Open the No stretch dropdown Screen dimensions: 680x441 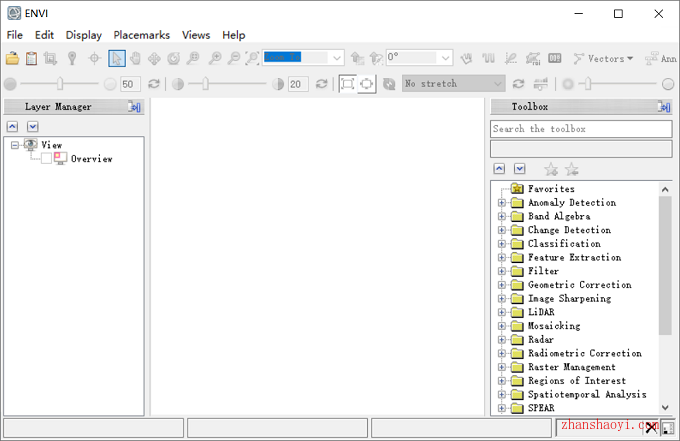coord(498,84)
